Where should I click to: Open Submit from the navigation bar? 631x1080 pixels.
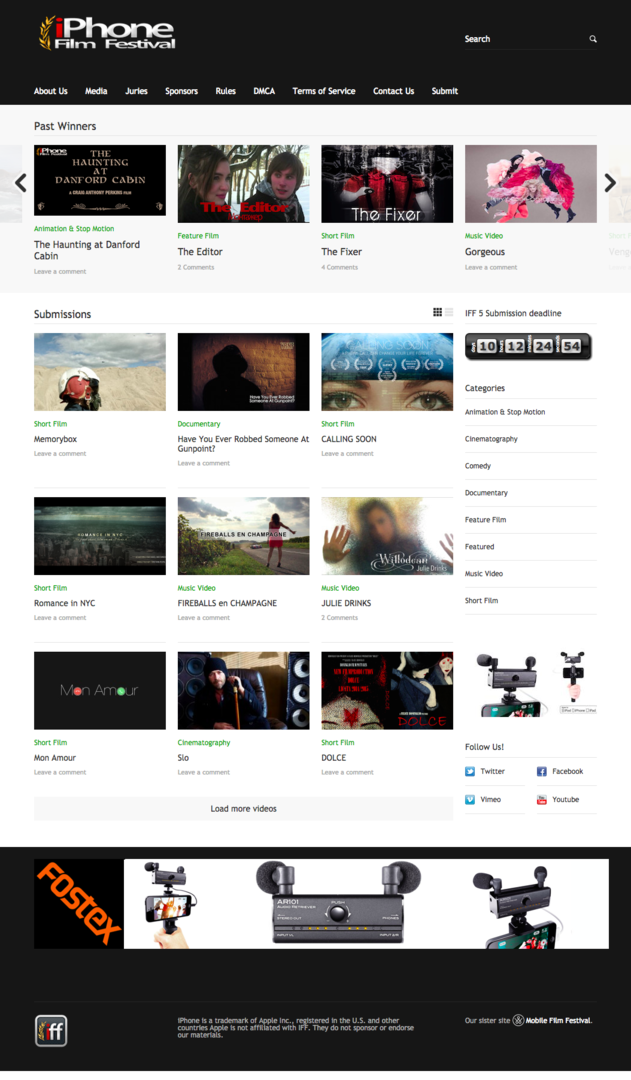[x=445, y=91]
